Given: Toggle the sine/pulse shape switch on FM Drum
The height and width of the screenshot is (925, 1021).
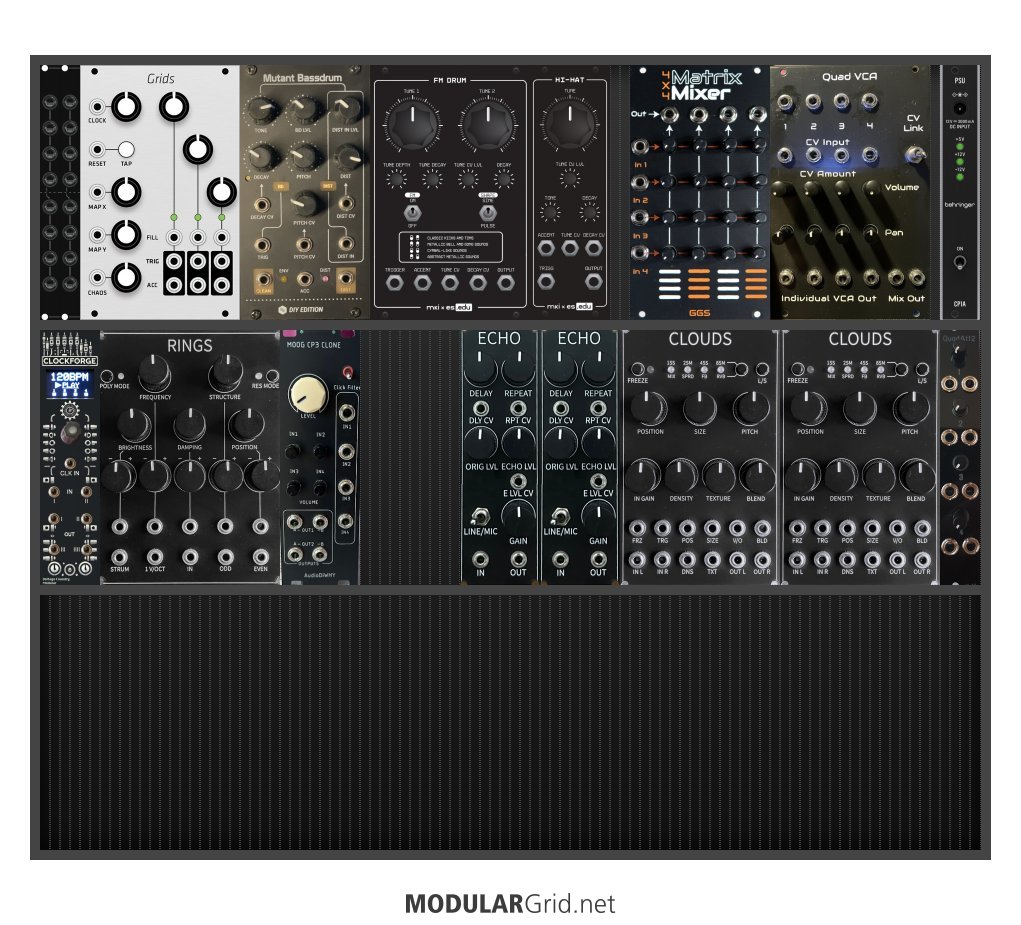Looking at the screenshot, I should pos(488,212).
